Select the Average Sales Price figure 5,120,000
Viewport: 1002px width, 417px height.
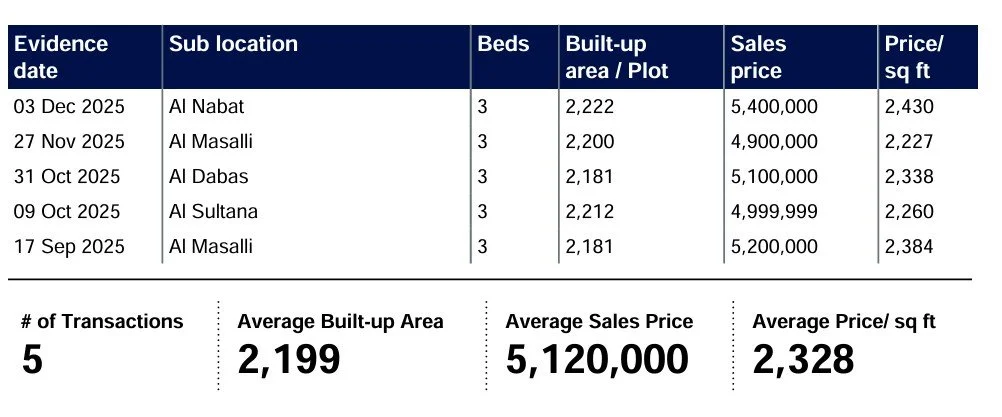click(x=597, y=360)
